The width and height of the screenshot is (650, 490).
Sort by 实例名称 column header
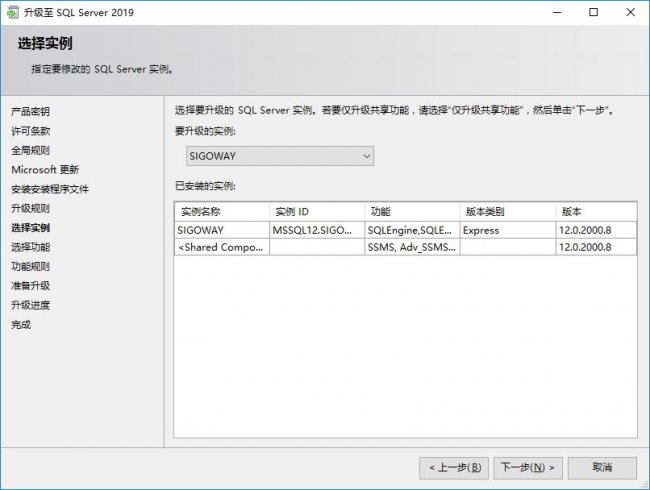[222, 212]
